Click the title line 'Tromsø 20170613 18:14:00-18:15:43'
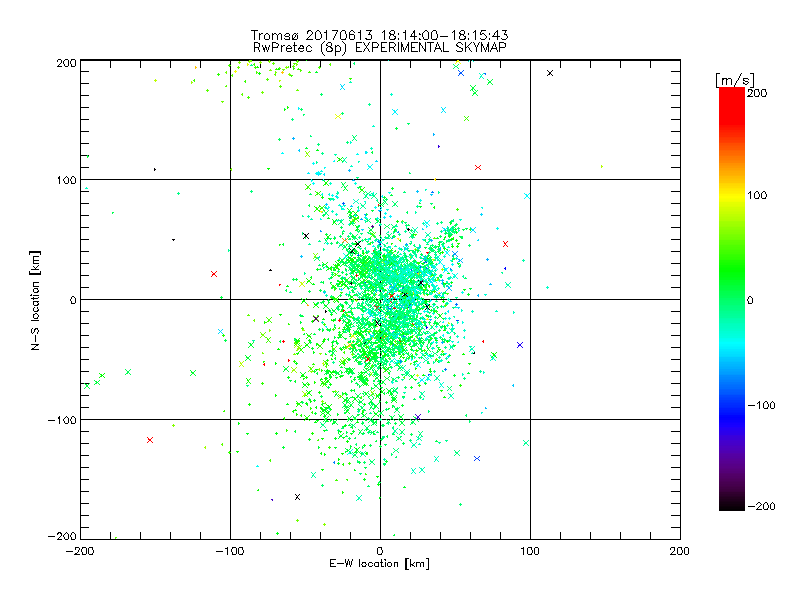The height and width of the screenshot is (600, 800). coord(379,35)
